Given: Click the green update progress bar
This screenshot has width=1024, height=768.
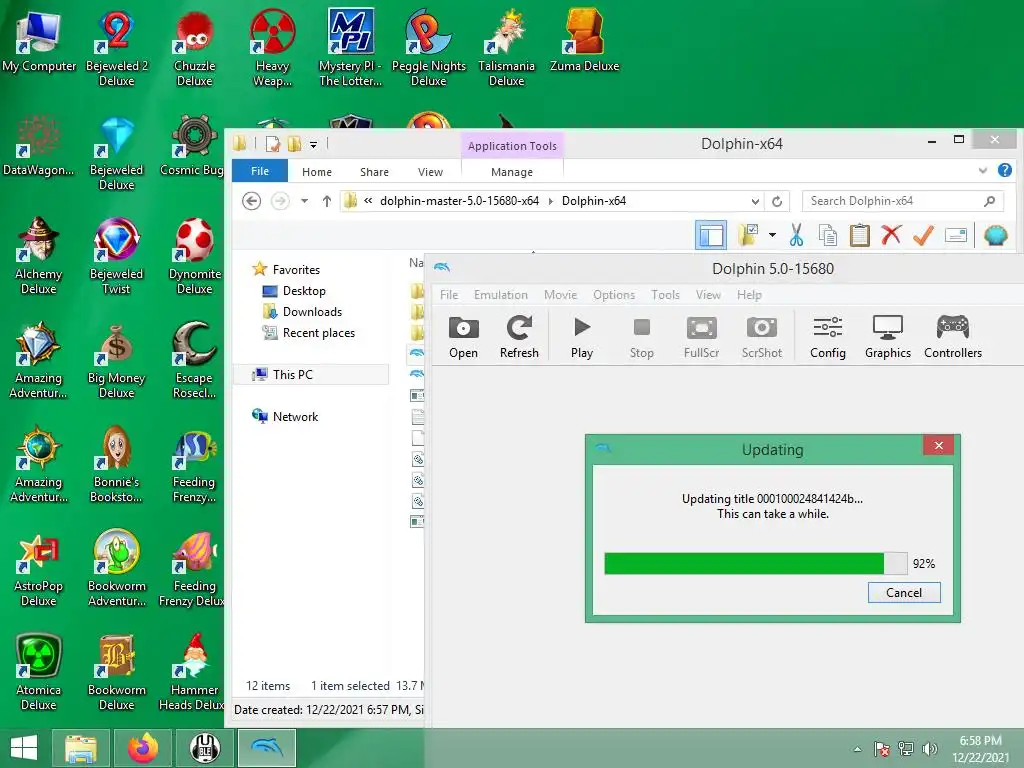Looking at the screenshot, I should (756, 563).
